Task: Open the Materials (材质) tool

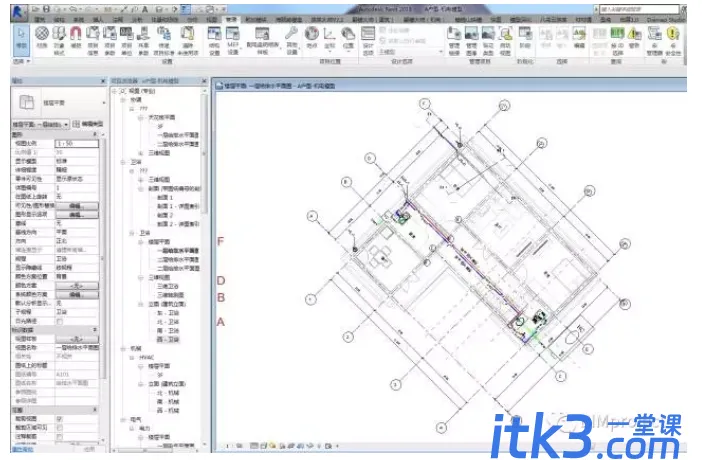Action: (x=42, y=38)
